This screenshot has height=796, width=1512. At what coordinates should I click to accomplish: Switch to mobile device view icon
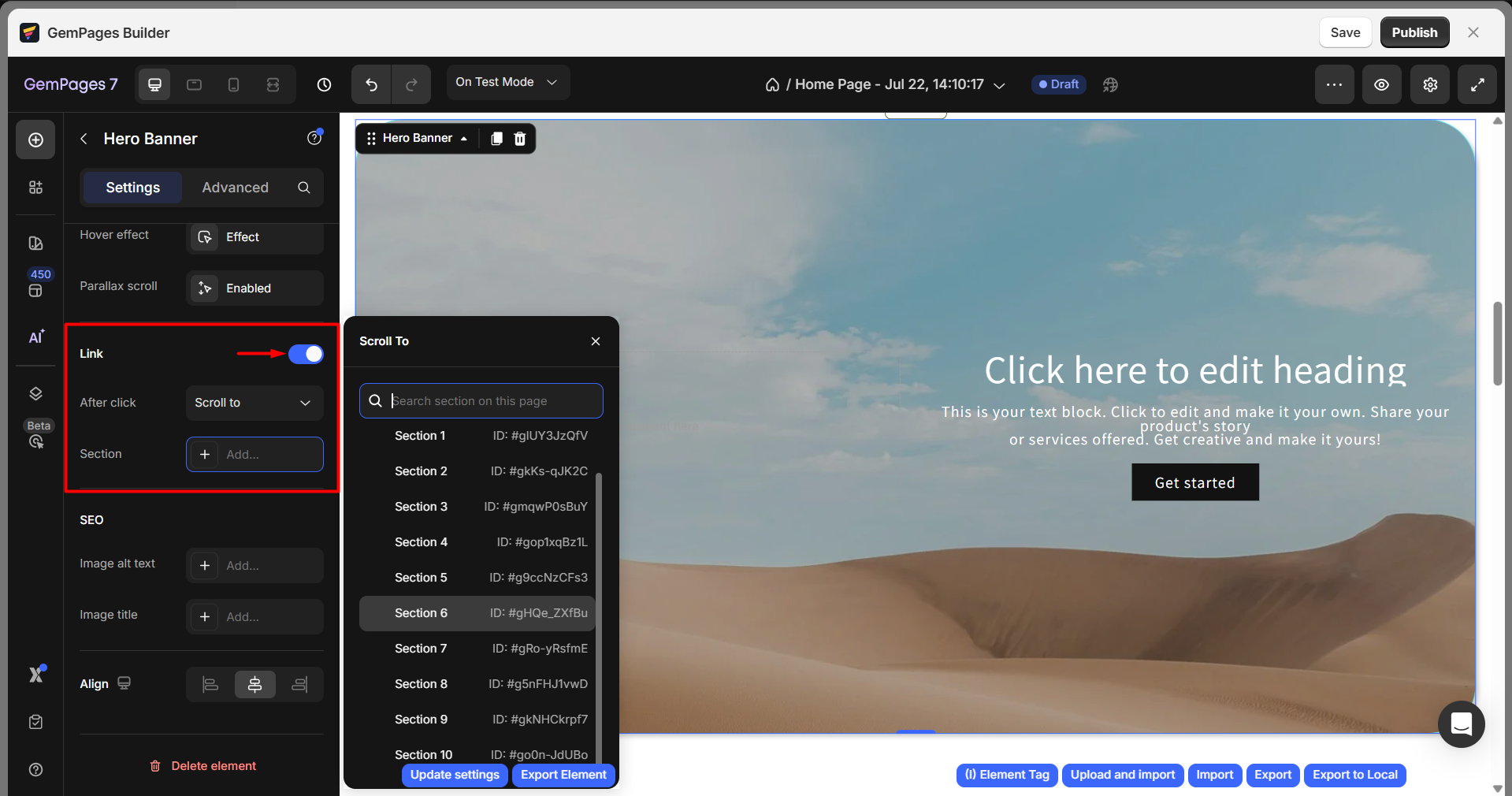pyautogui.click(x=233, y=84)
